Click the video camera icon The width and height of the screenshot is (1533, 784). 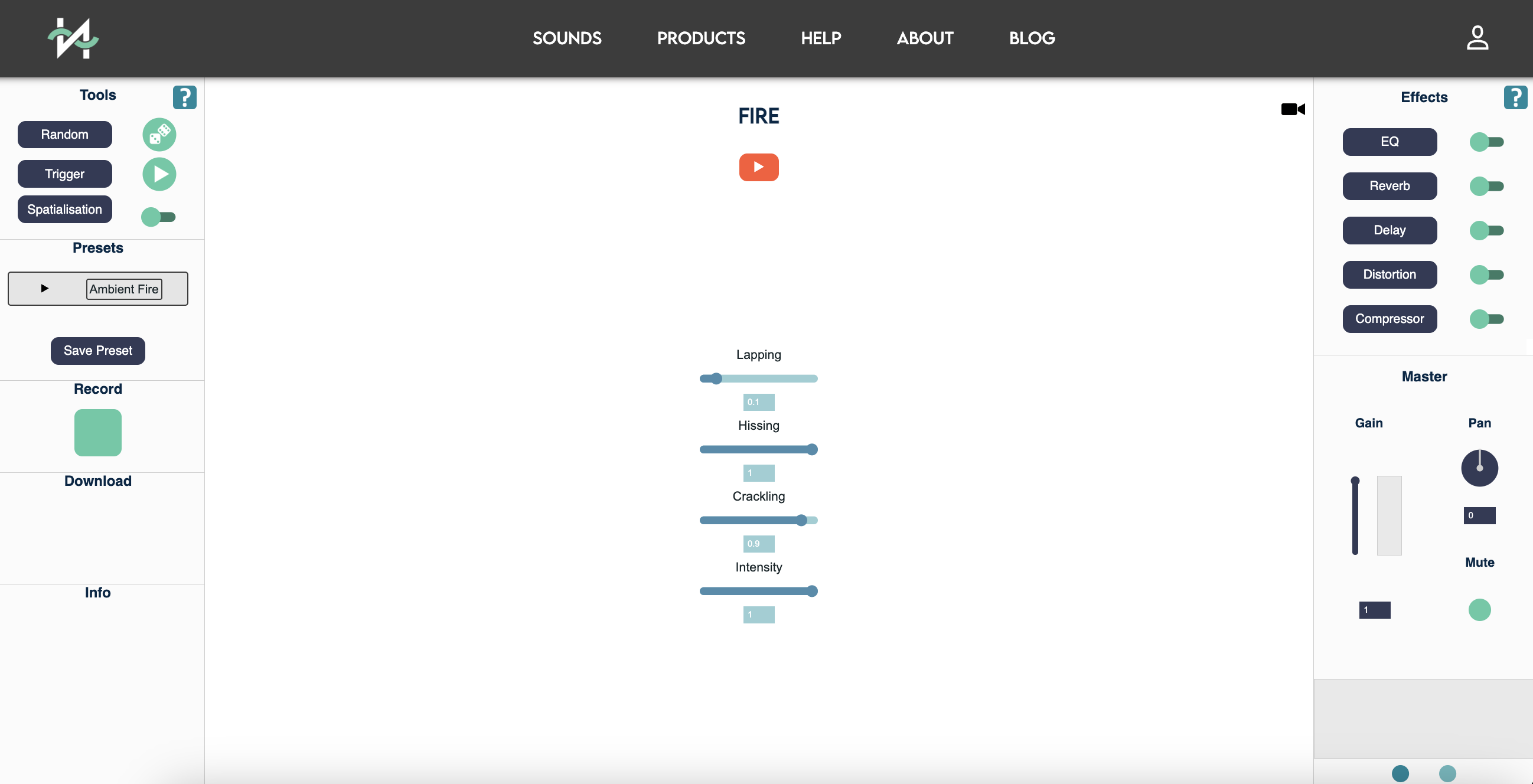click(x=1293, y=109)
